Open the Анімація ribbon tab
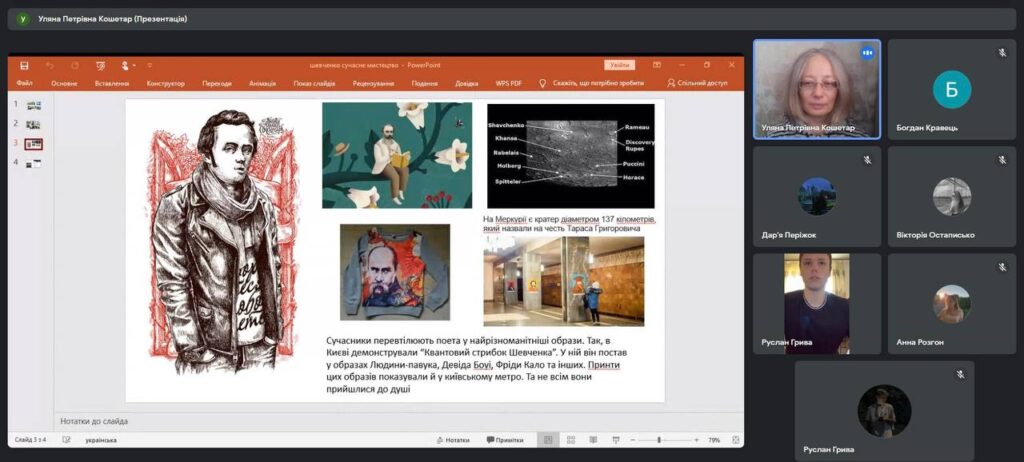 pos(262,84)
